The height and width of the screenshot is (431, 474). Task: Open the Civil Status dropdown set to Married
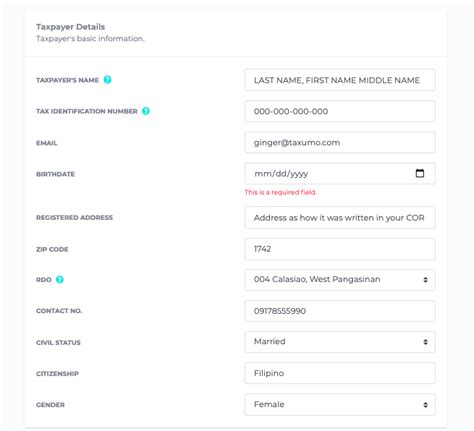tap(340, 342)
